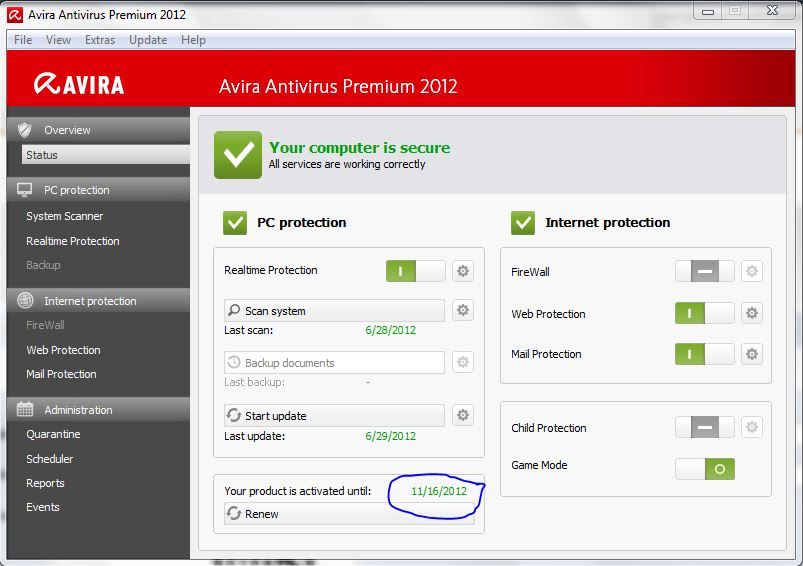Click 'All services are working correctly' text

(x=347, y=164)
